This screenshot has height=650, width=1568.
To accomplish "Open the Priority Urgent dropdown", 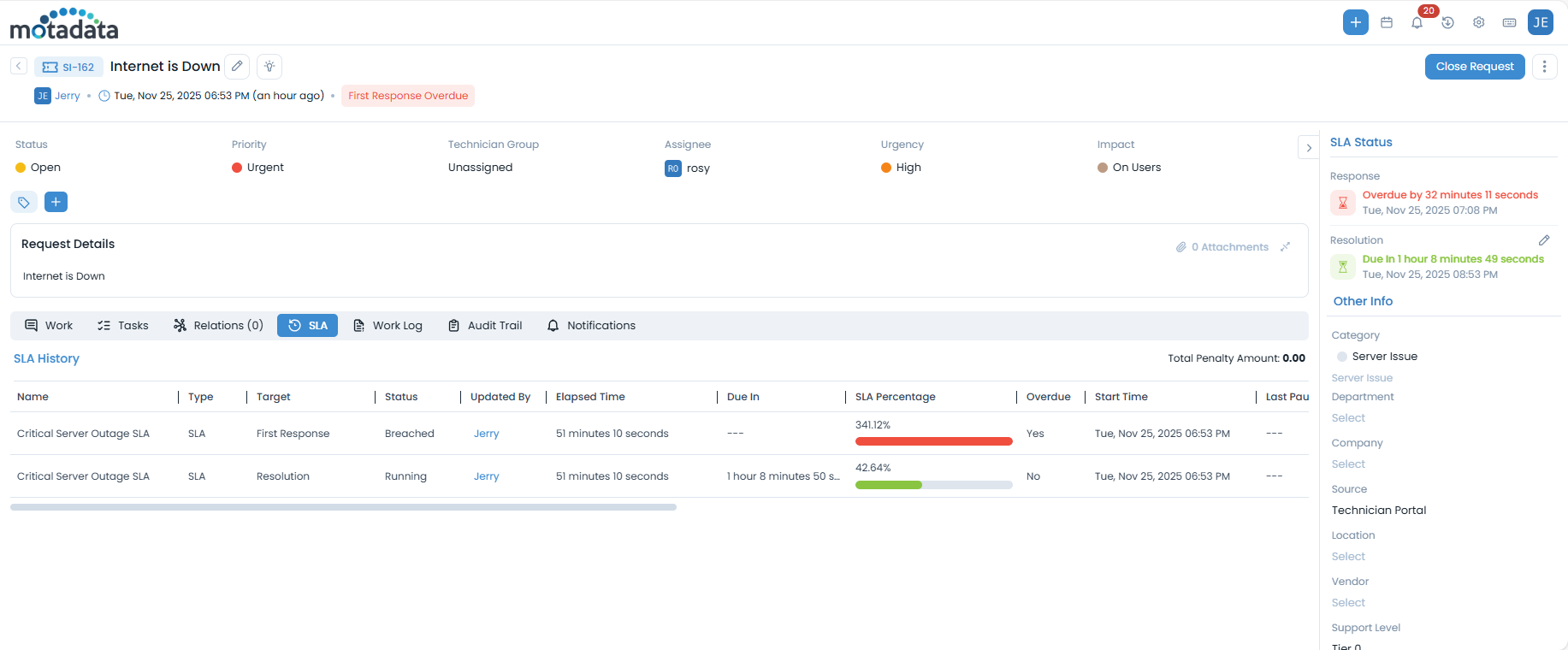I will click(265, 168).
